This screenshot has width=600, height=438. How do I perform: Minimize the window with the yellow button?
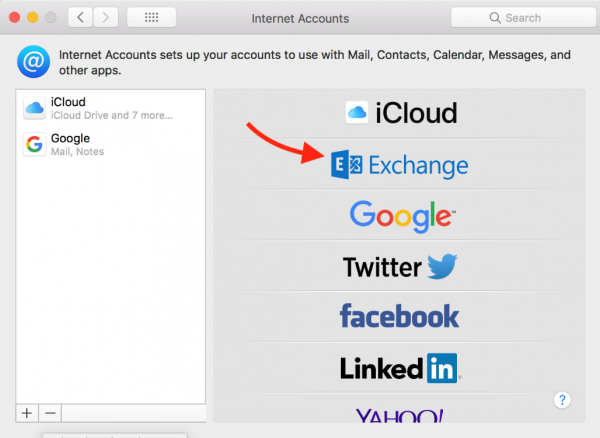pyautogui.click(x=33, y=18)
